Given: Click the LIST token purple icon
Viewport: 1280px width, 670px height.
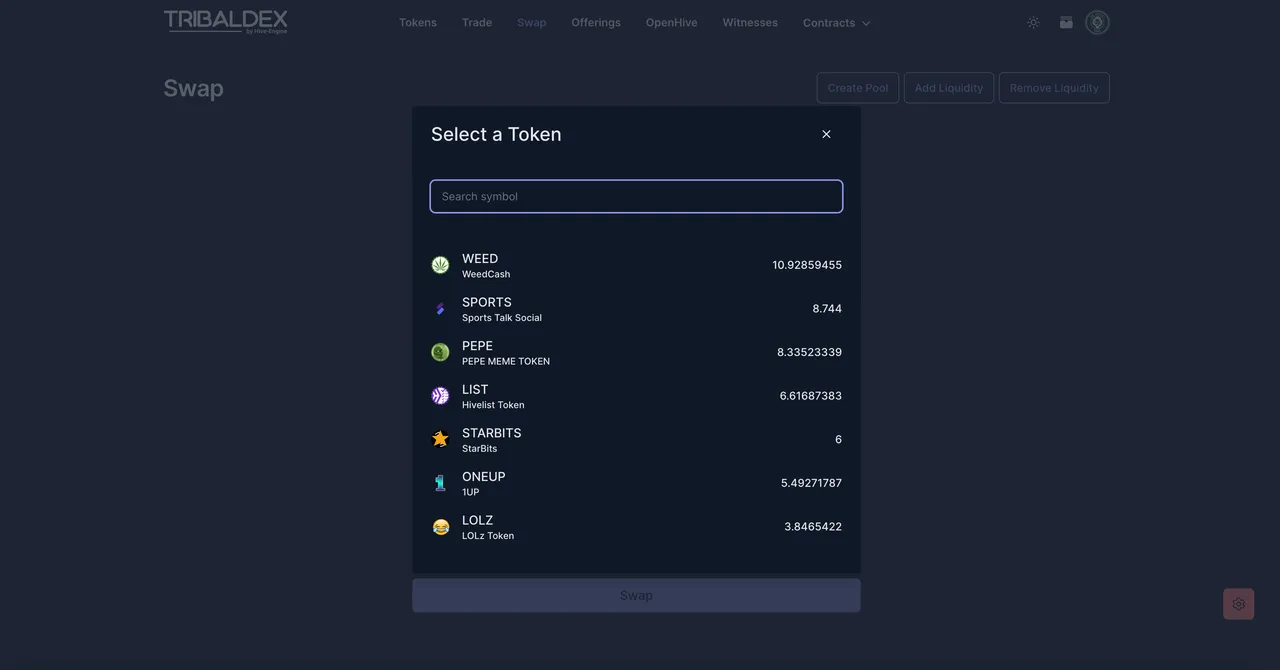Looking at the screenshot, I should (440, 396).
